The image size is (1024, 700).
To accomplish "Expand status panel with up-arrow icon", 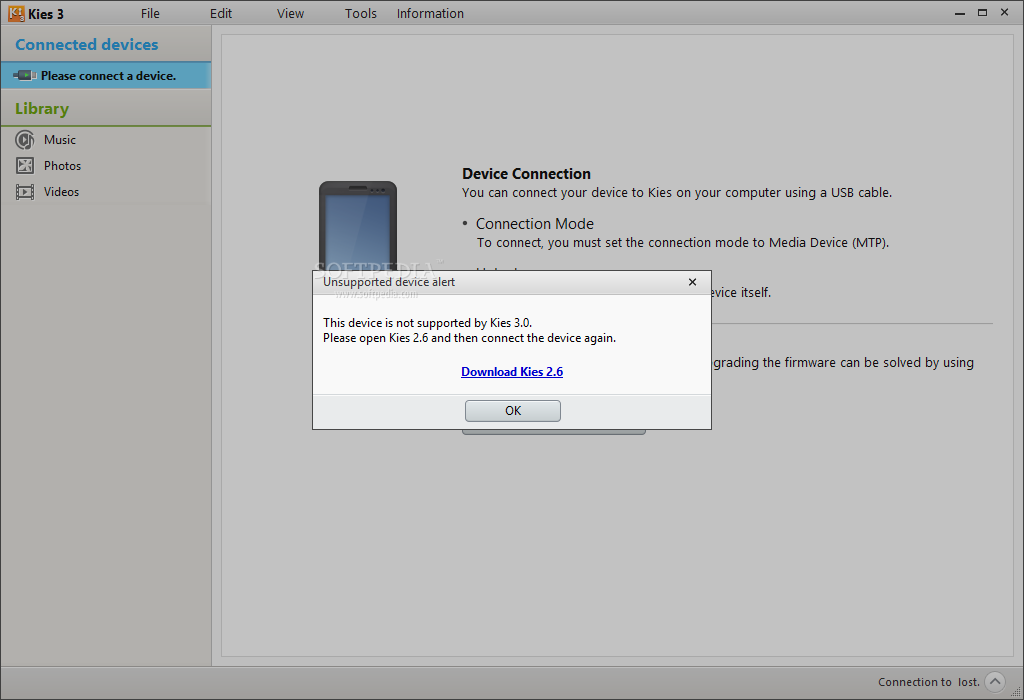I will 995,682.
